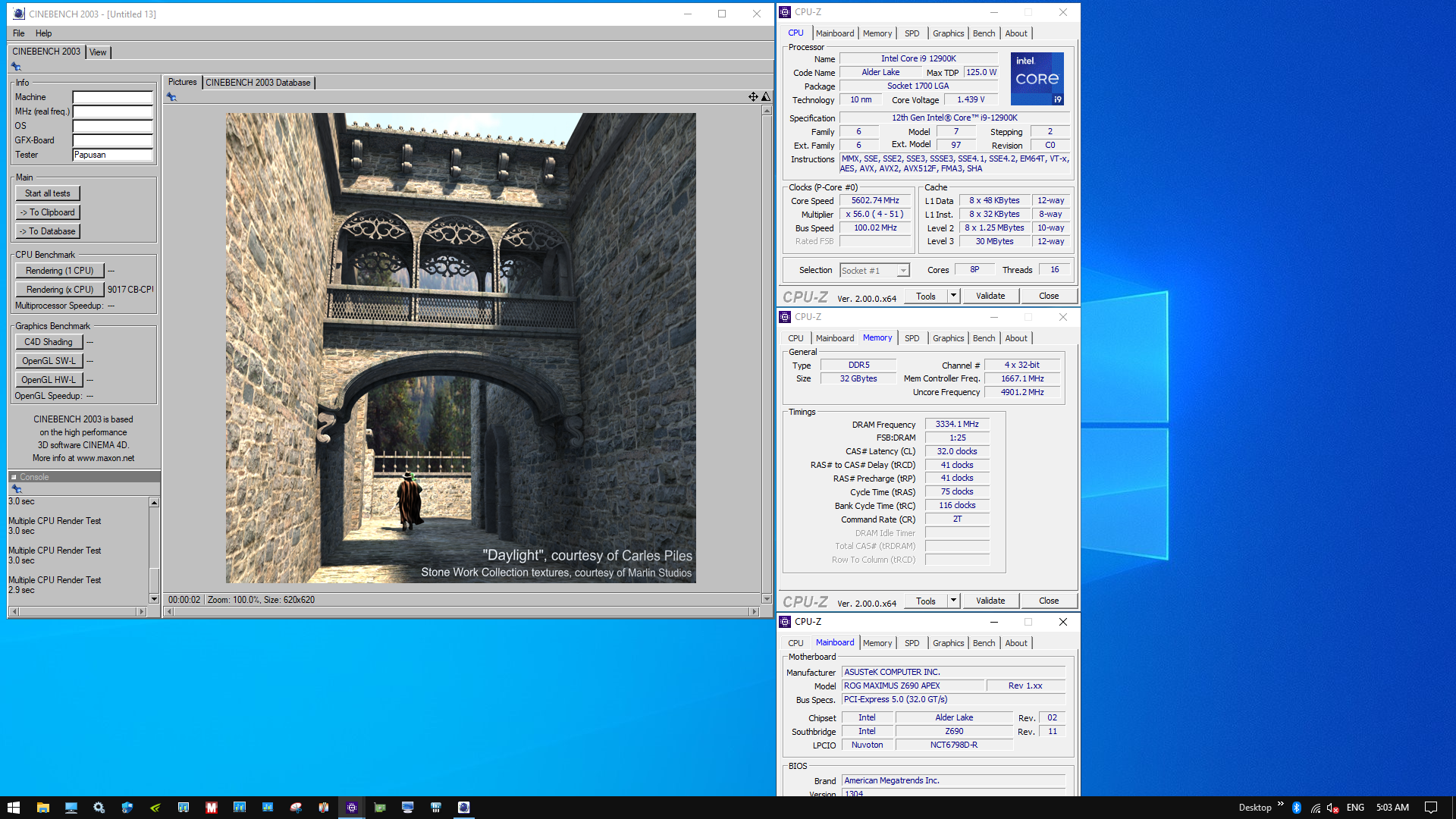Screen dimensions: 1456x819
Task: Click the To Database button
Action: pyautogui.click(x=47, y=231)
